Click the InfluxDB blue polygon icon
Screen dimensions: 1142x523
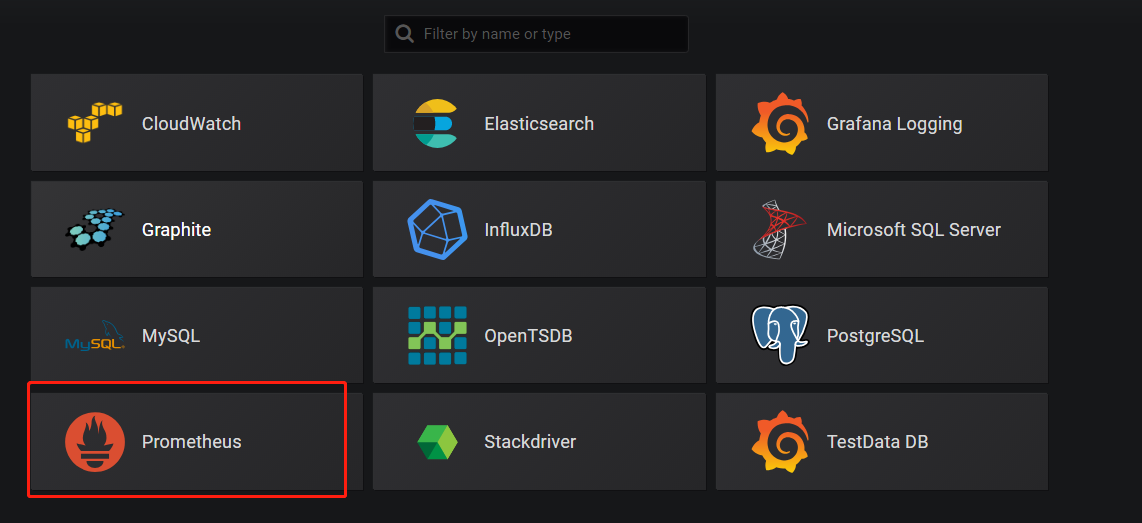[437, 229]
